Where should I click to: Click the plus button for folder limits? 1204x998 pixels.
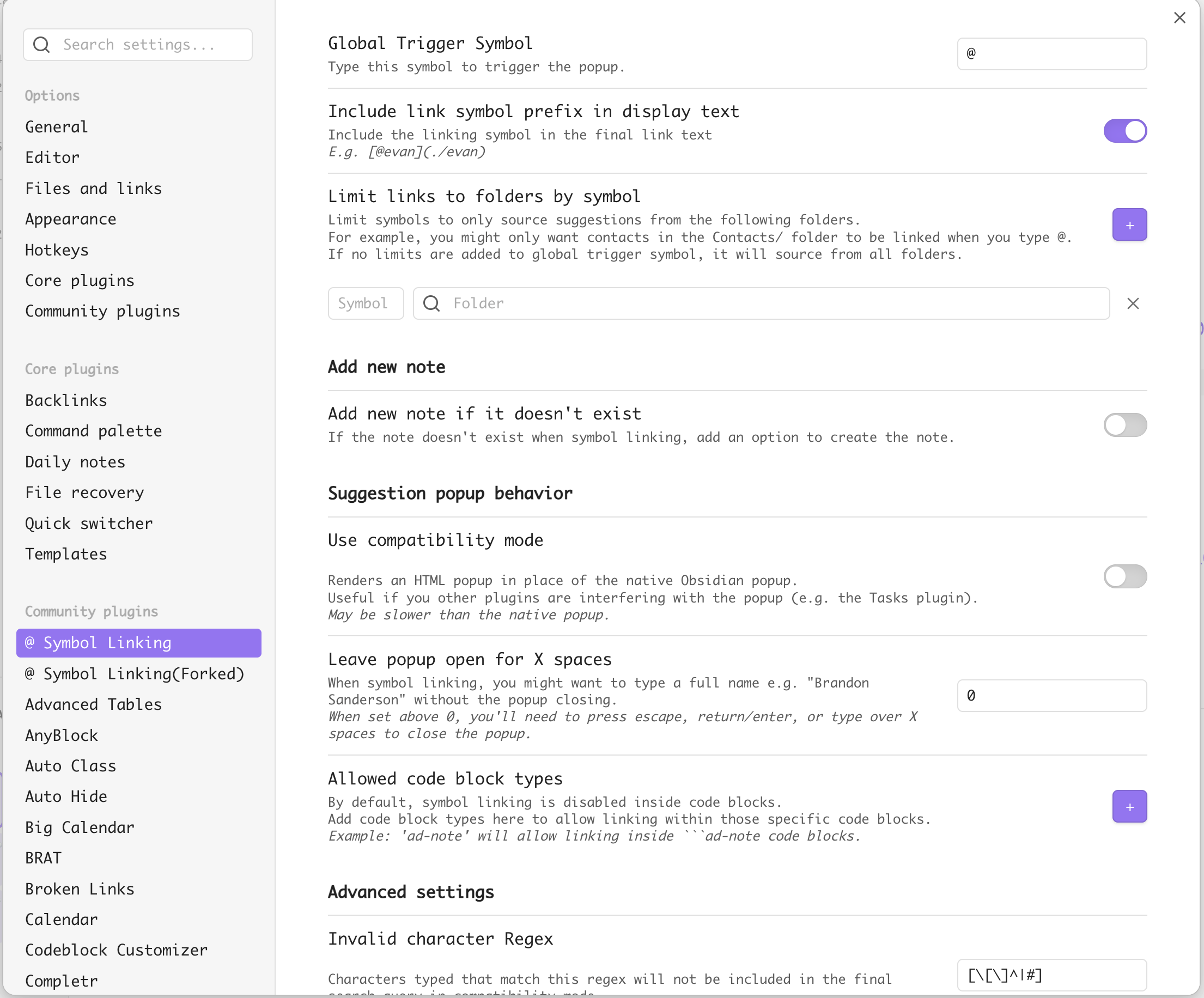click(x=1129, y=224)
